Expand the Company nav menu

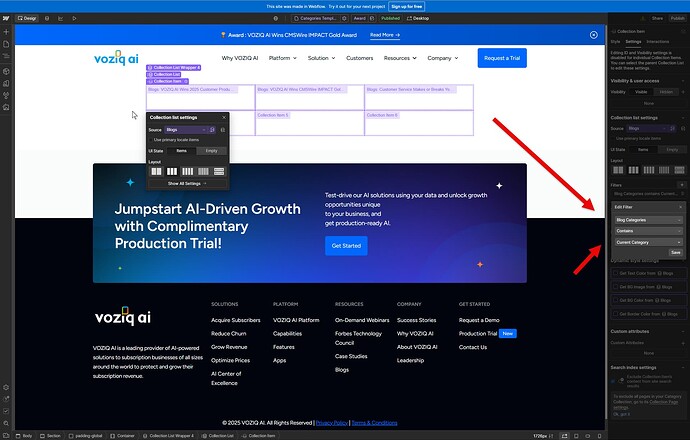[x=443, y=58]
